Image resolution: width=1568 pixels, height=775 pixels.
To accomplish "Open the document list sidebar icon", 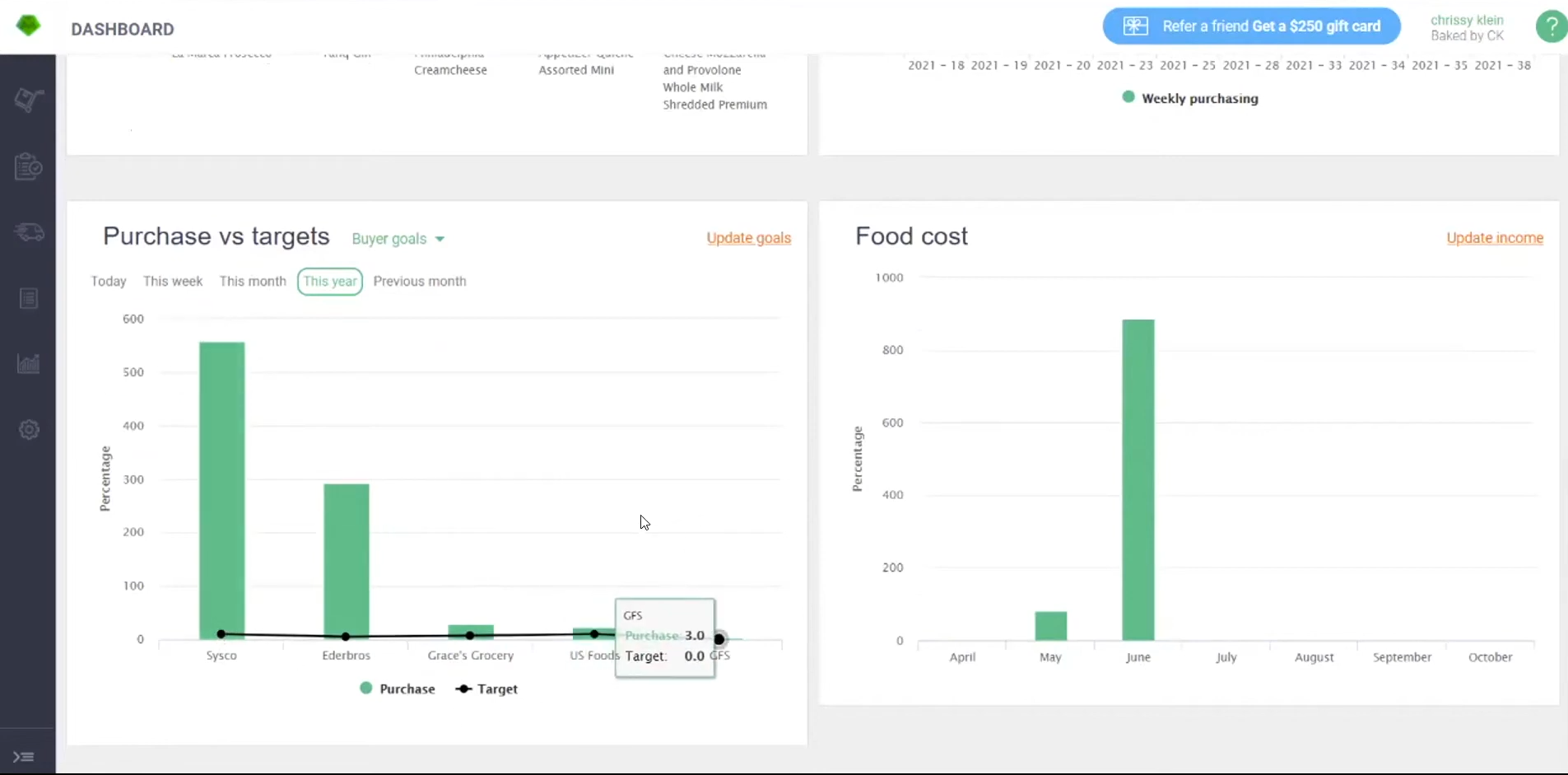I will pyautogui.click(x=29, y=298).
